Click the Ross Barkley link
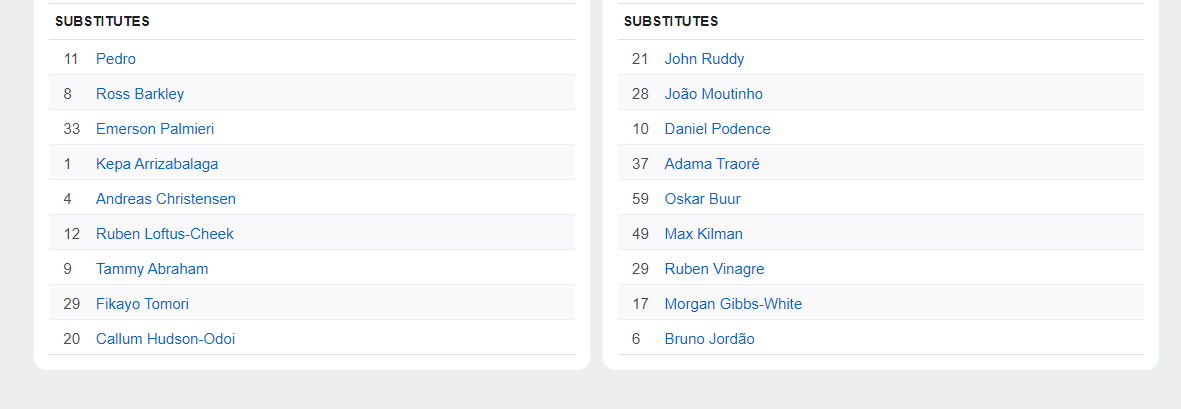Screen dimensions: 1181x409 click(140, 94)
